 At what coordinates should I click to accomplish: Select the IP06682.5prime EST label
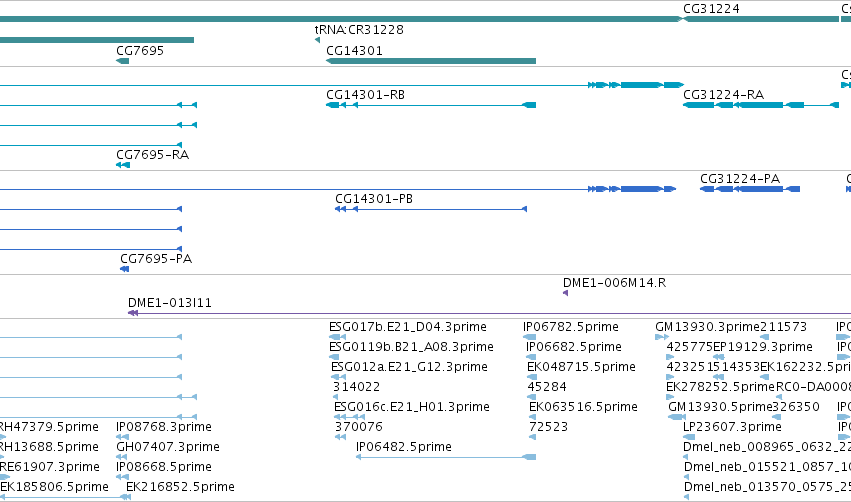tap(574, 347)
